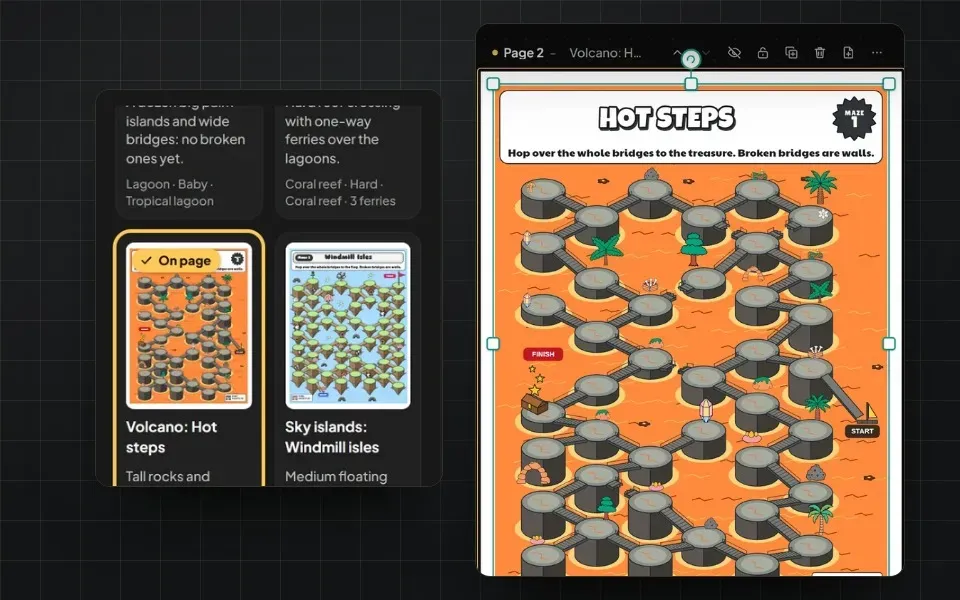Screen dimensions: 960x600
Task: Move page up with the up chevron
Action: [x=677, y=53]
